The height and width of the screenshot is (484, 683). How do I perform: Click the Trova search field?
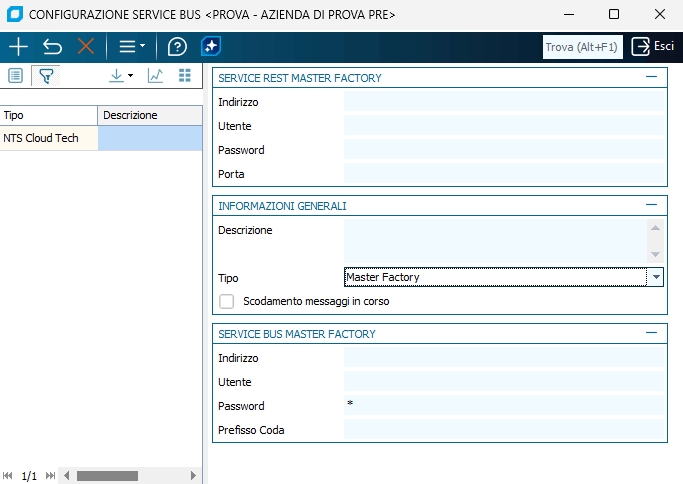[582, 47]
